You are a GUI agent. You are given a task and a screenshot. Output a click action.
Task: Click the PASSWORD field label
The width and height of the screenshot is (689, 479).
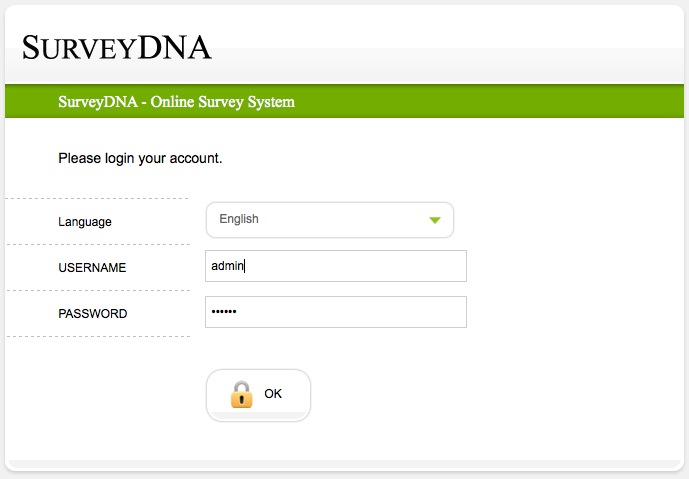click(93, 314)
